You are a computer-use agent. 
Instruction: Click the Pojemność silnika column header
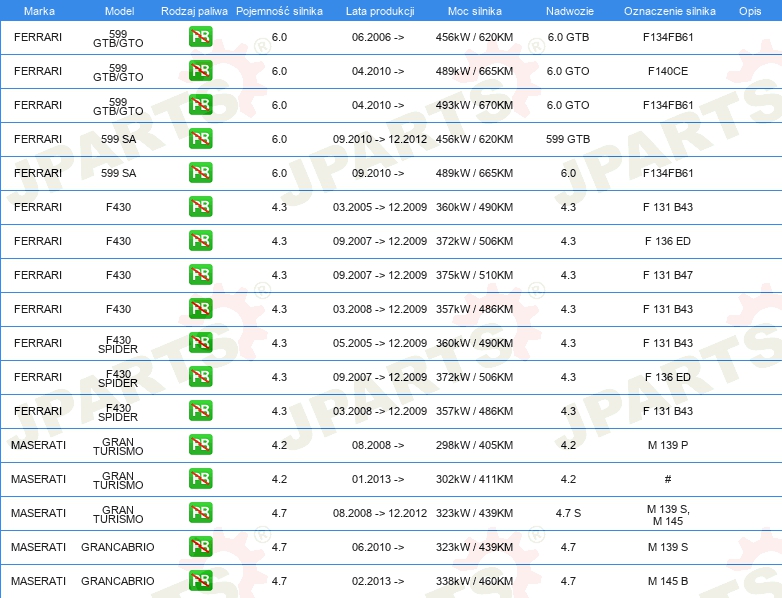279,11
